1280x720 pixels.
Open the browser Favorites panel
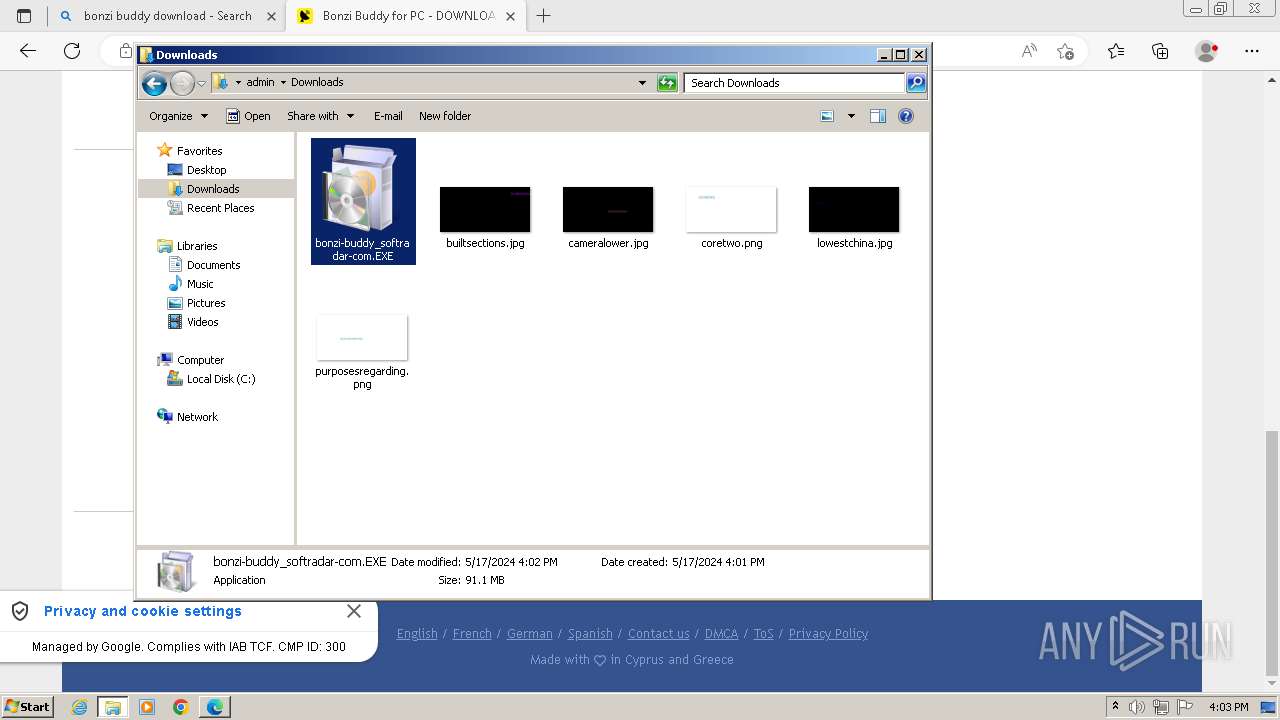coord(1116,51)
